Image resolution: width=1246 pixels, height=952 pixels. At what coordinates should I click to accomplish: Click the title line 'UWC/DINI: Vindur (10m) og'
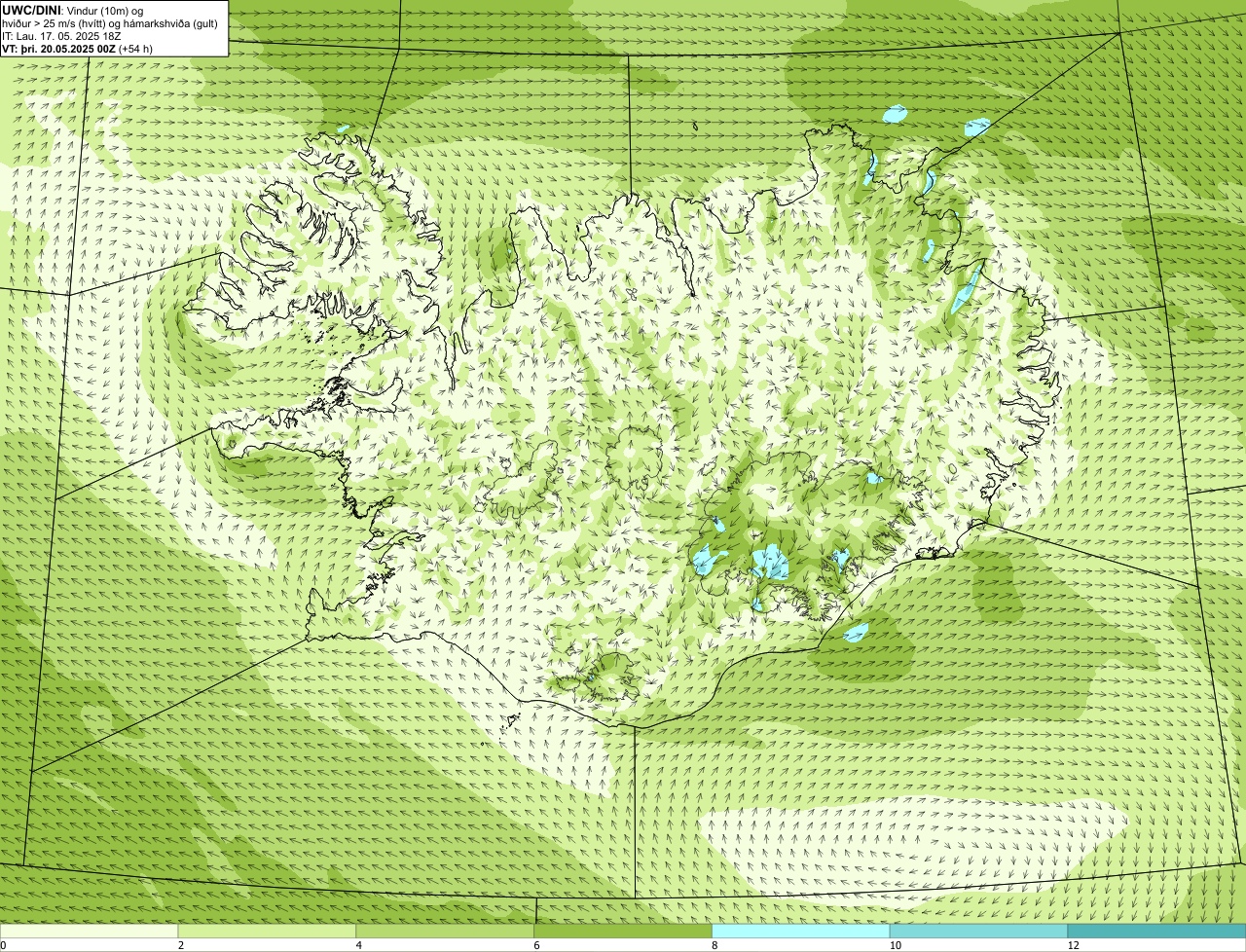tap(72, 10)
